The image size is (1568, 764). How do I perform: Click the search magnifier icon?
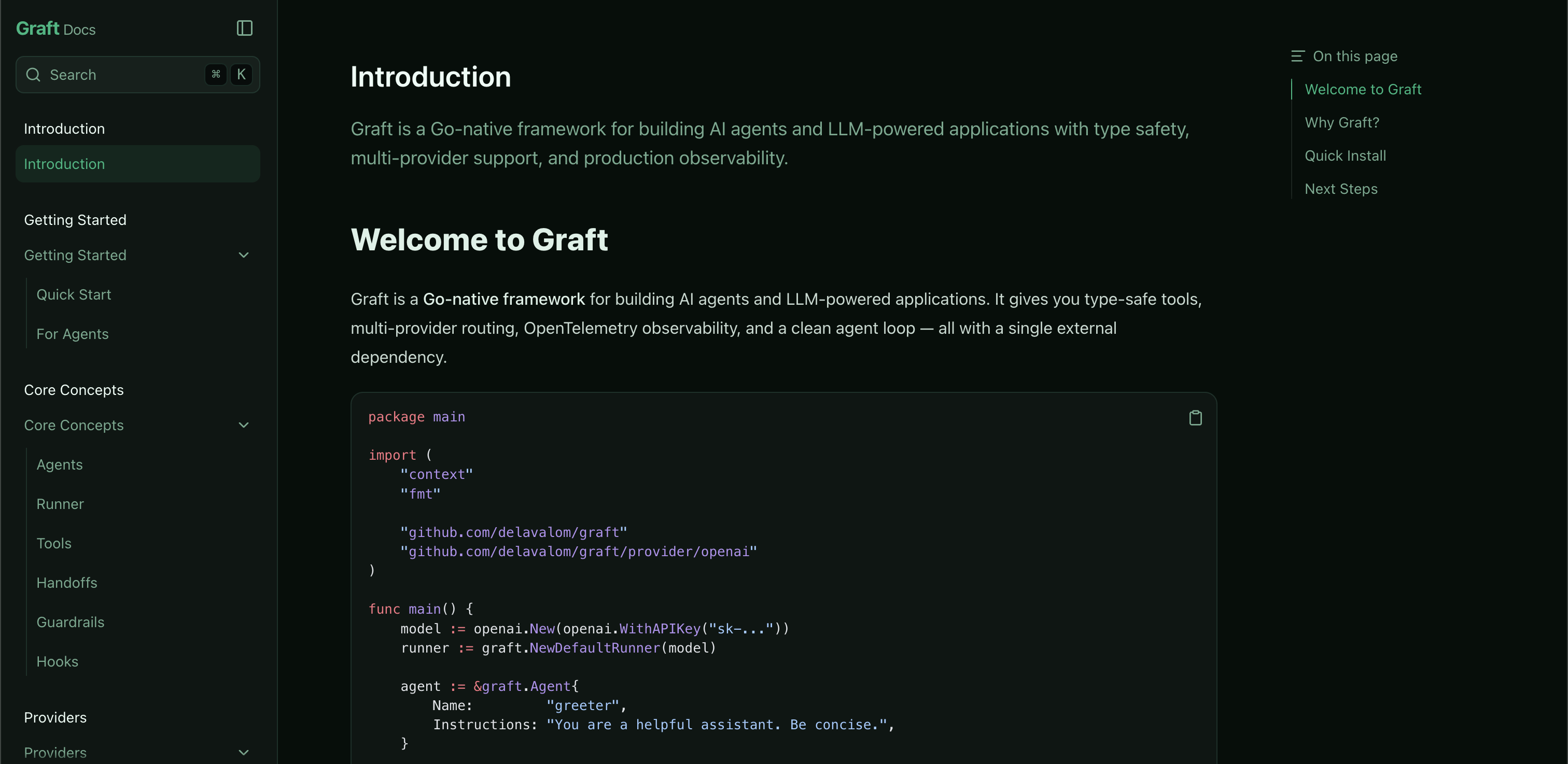click(x=34, y=74)
